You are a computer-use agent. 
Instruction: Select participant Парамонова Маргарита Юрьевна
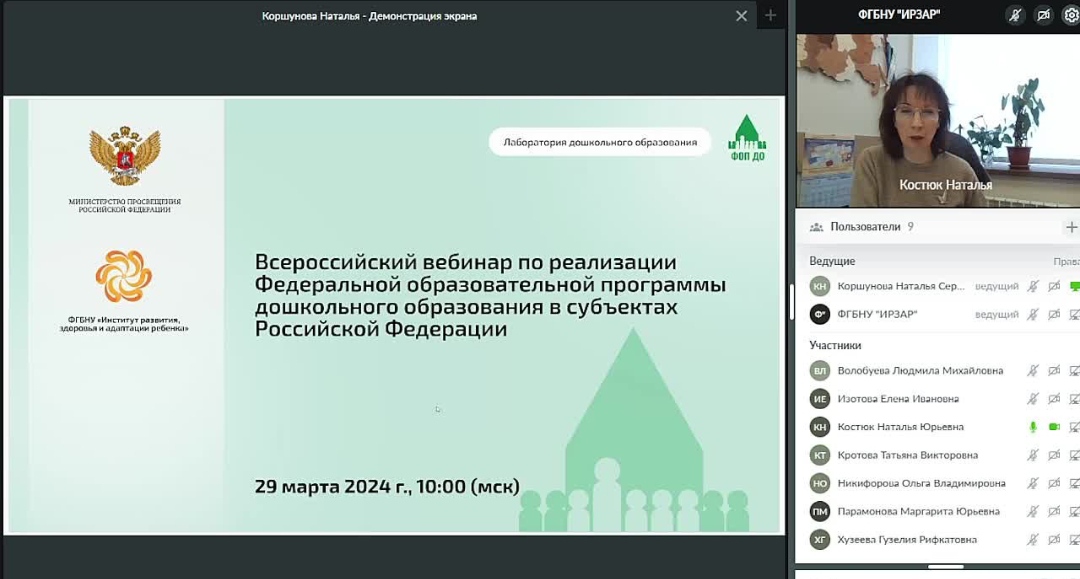click(918, 511)
